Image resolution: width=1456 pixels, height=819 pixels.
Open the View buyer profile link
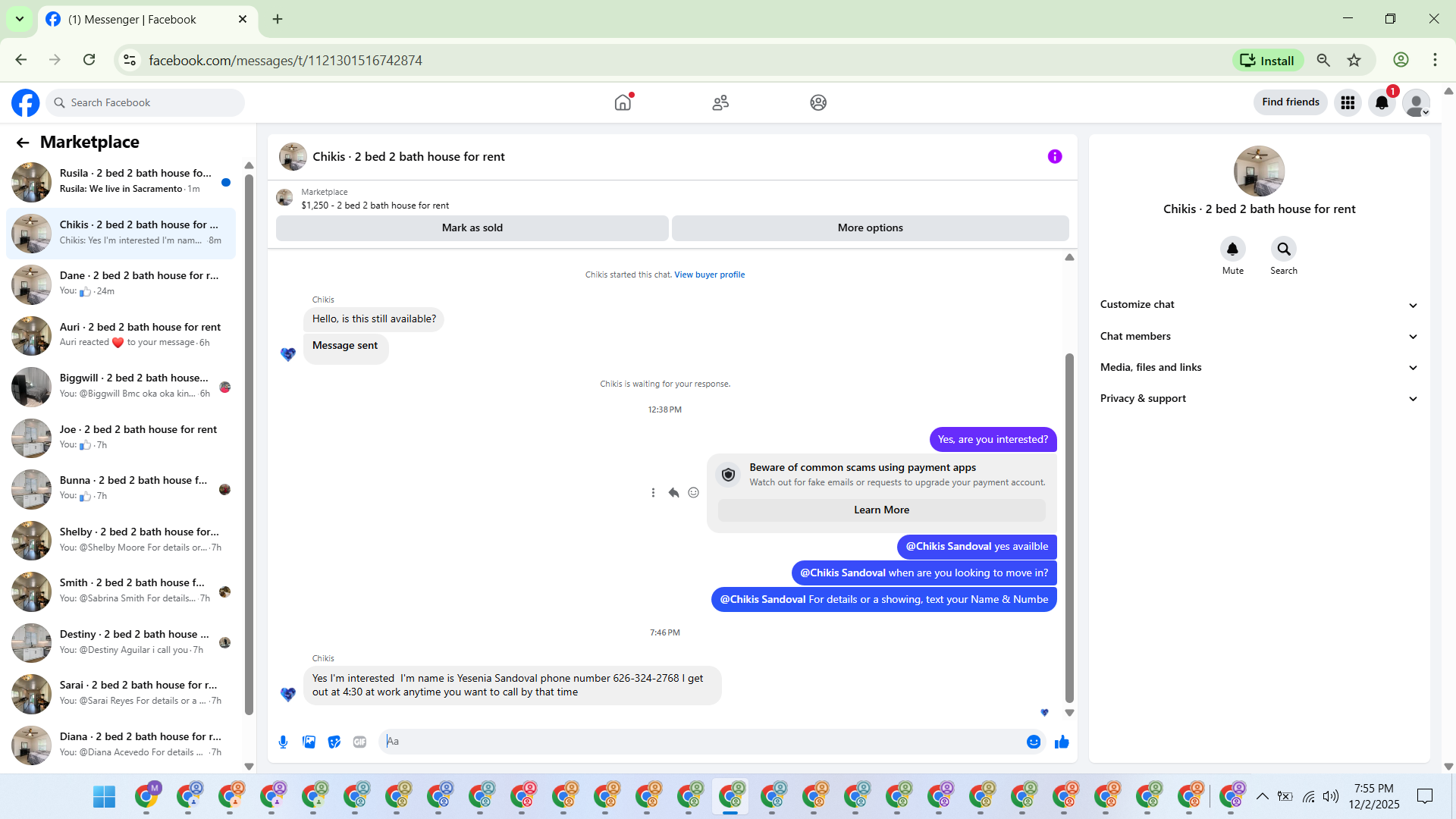coord(709,275)
